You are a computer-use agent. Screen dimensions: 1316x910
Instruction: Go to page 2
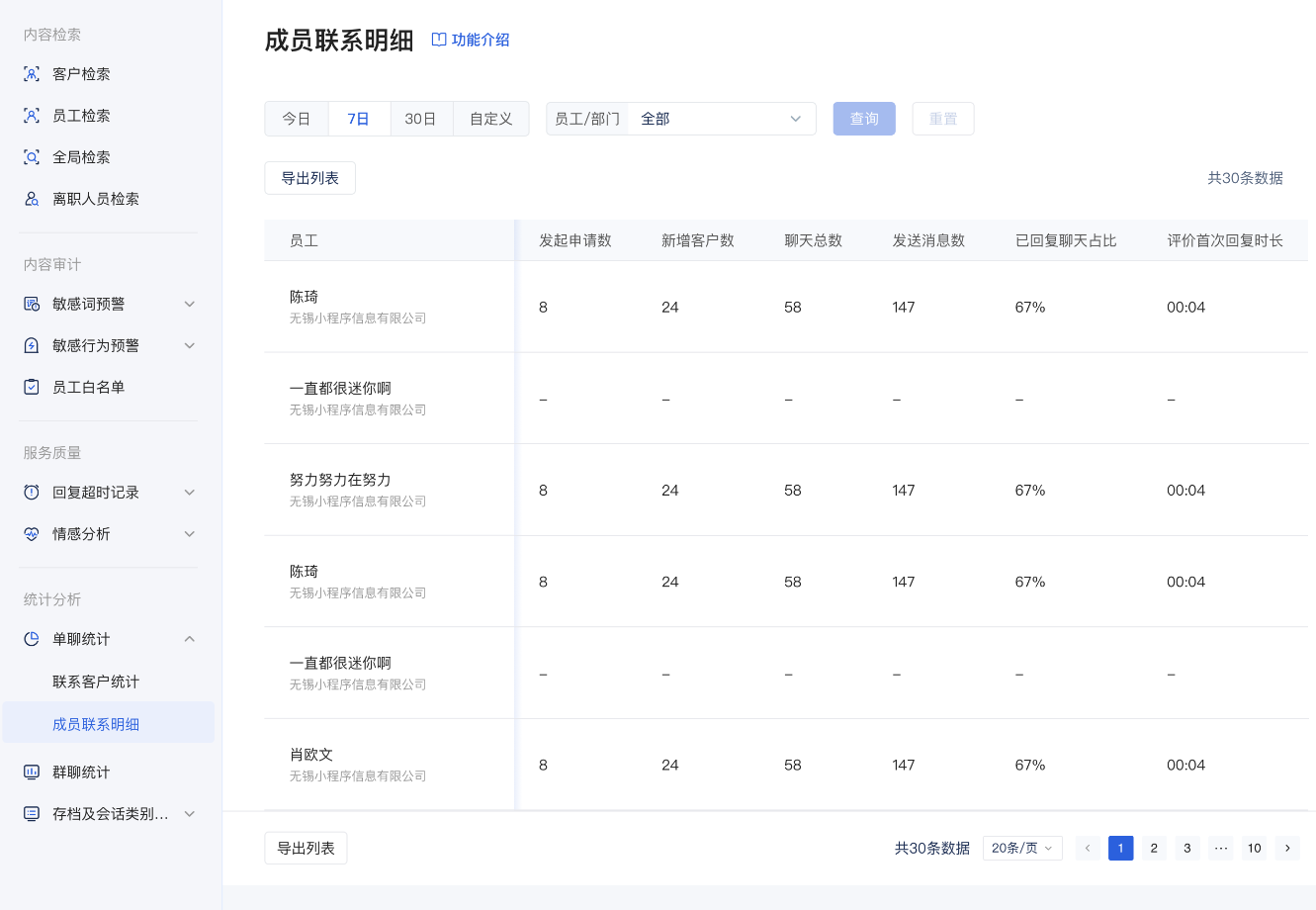click(x=1154, y=848)
